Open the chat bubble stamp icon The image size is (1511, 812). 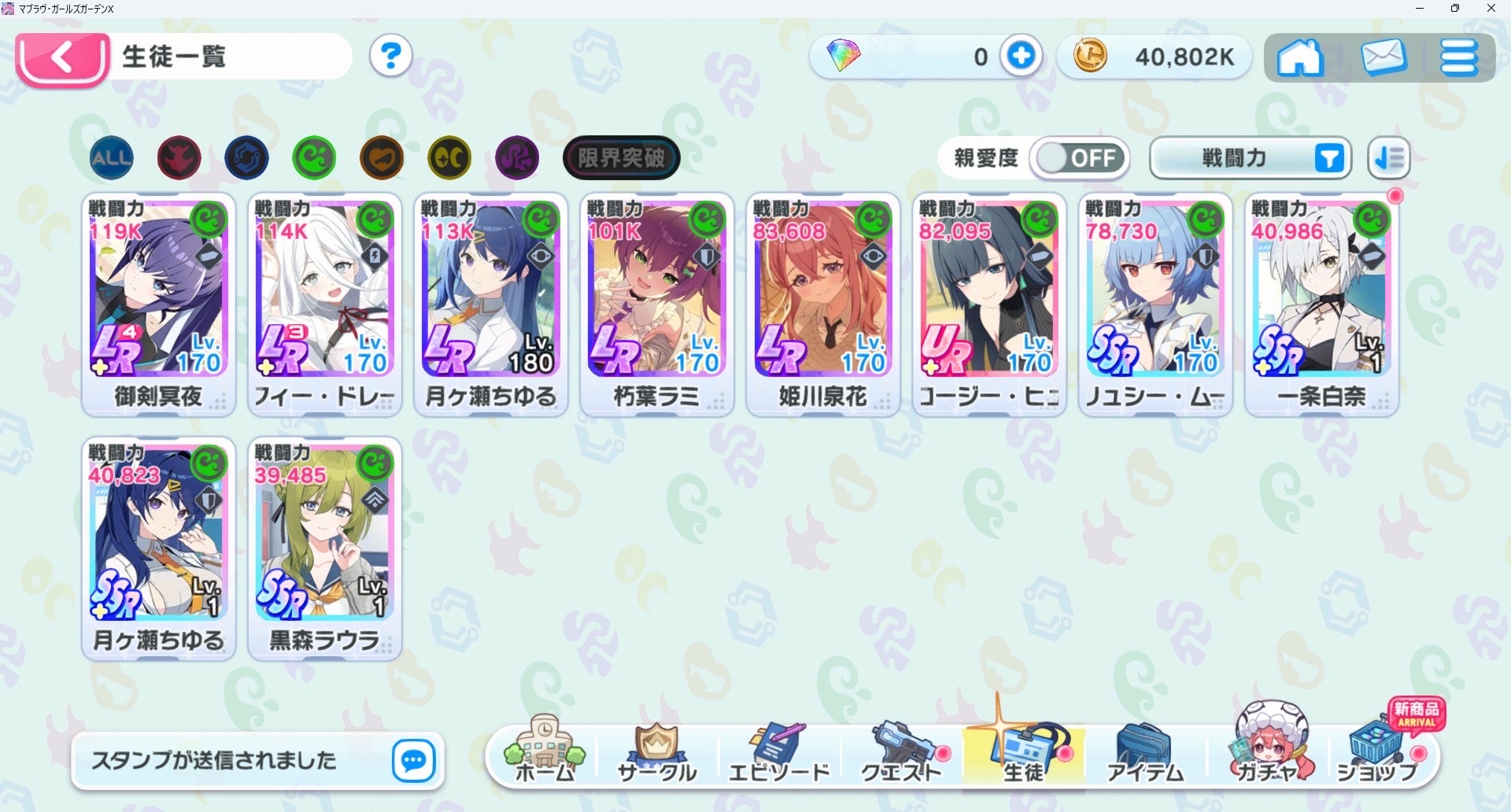pyautogui.click(x=413, y=760)
